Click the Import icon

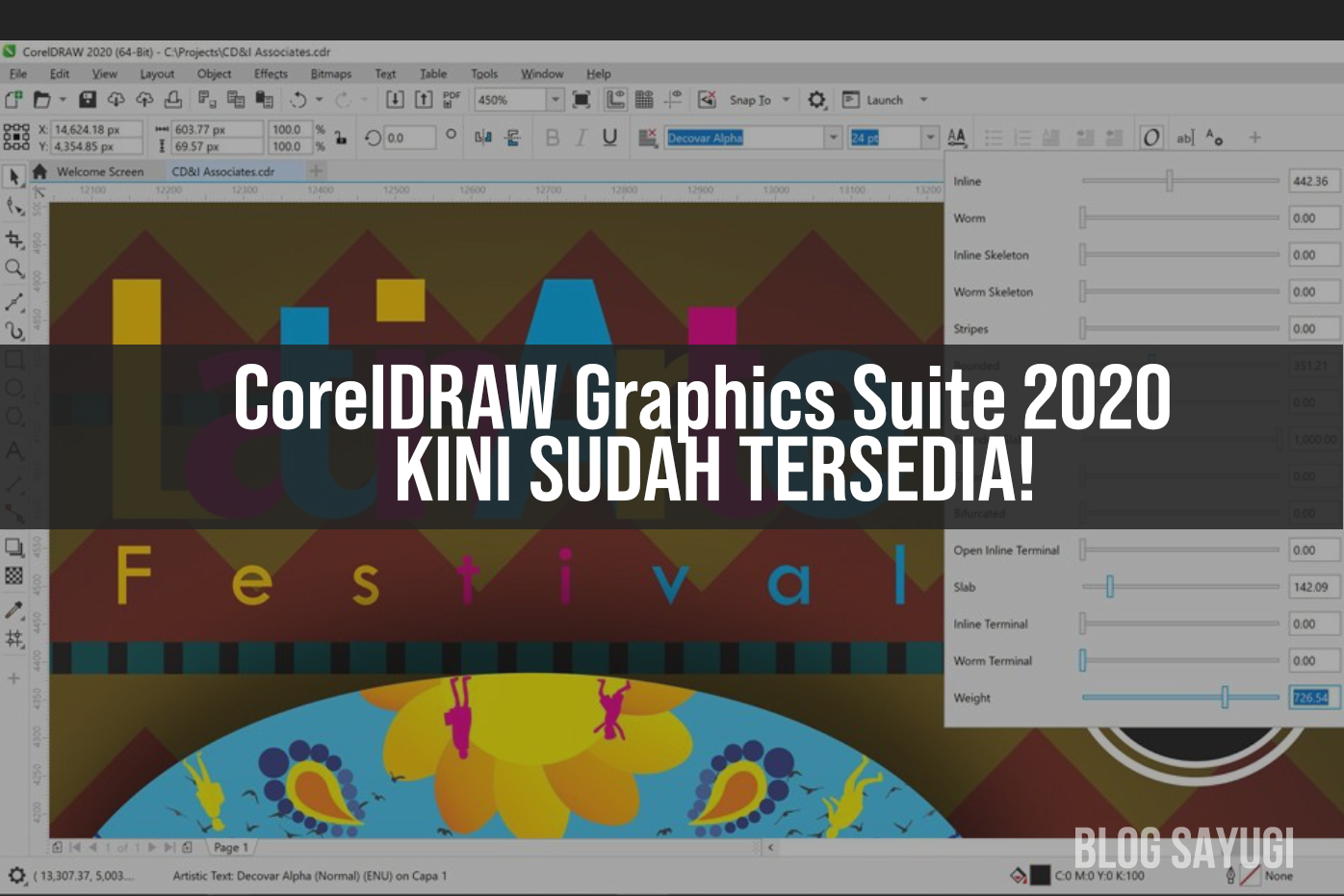[395, 99]
